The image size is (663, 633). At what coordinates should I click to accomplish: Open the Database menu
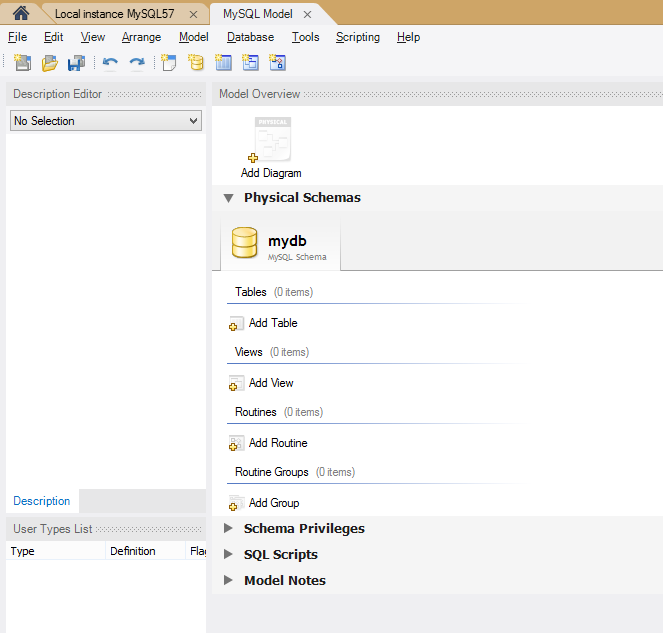point(250,37)
